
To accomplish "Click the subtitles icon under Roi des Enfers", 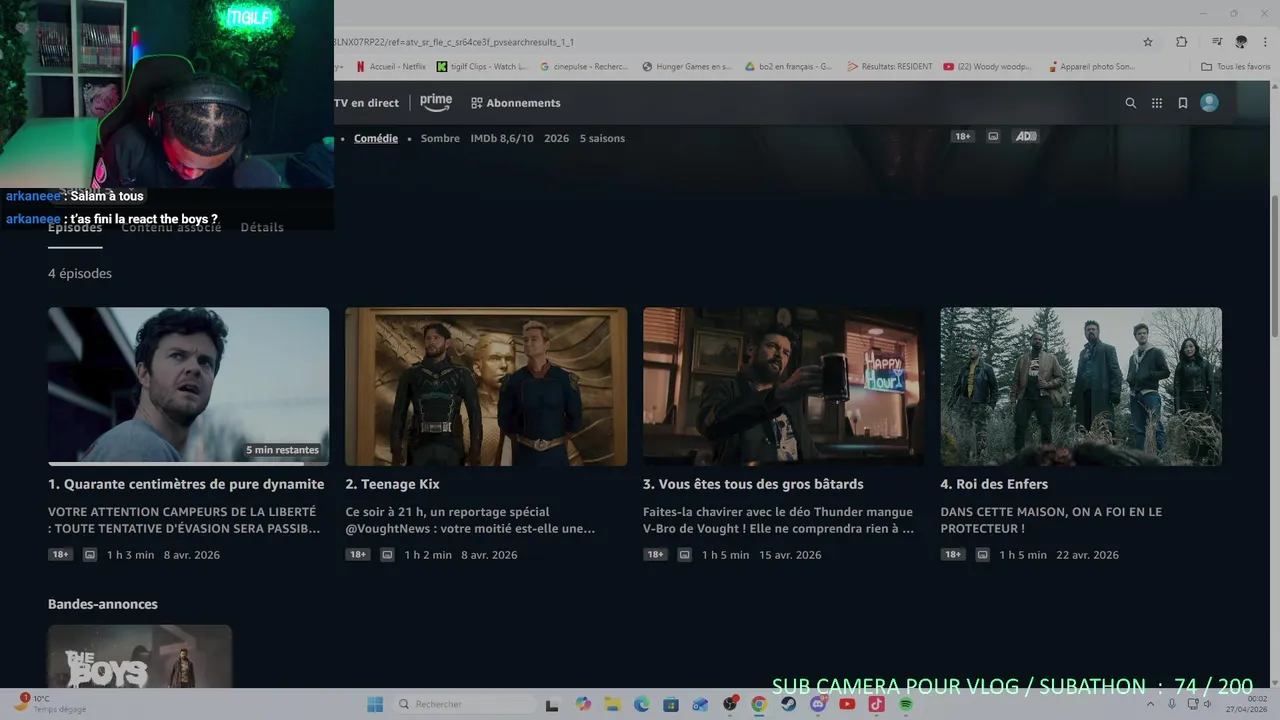I will (x=982, y=555).
